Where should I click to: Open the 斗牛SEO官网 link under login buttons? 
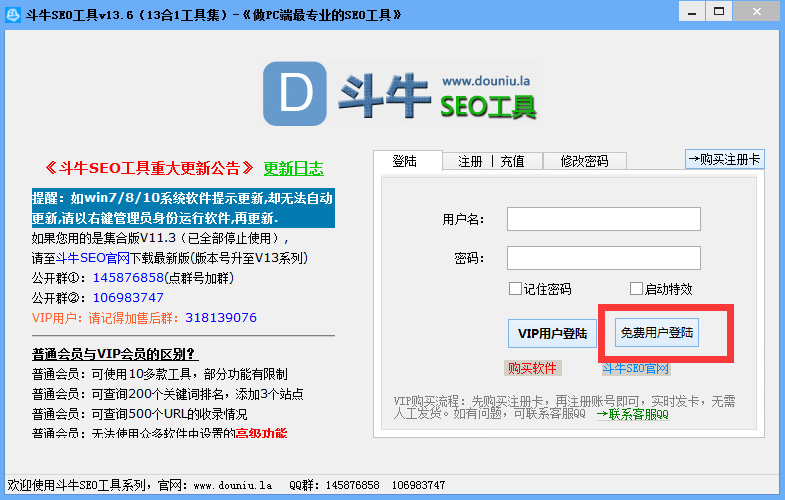[636, 369]
